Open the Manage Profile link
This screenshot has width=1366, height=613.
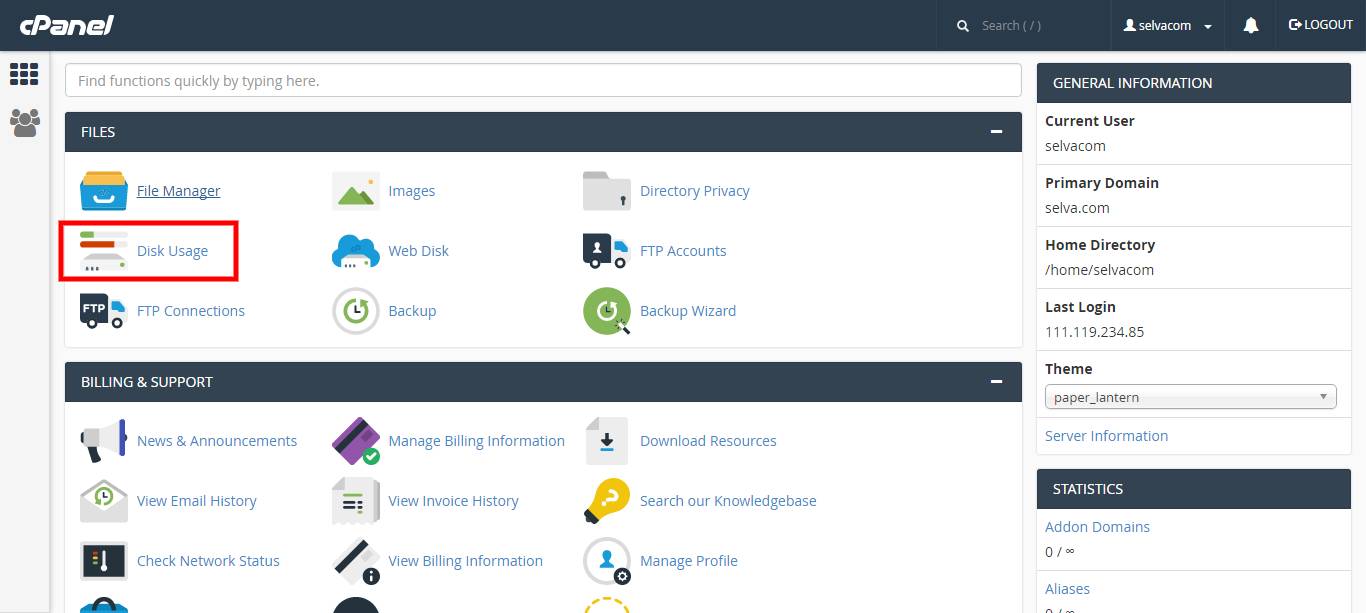689,561
